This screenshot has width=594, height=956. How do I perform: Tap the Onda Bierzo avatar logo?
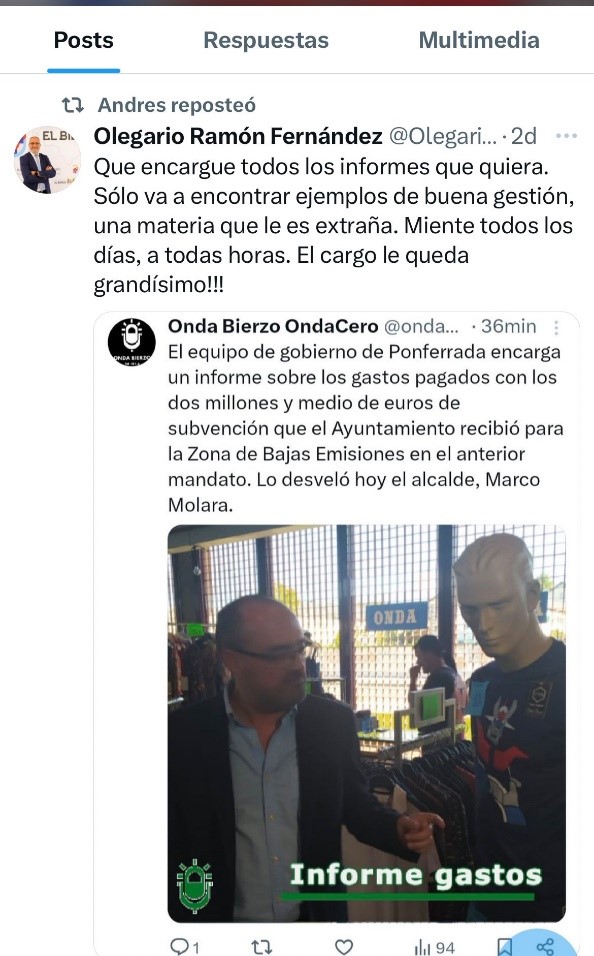coord(132,341)
